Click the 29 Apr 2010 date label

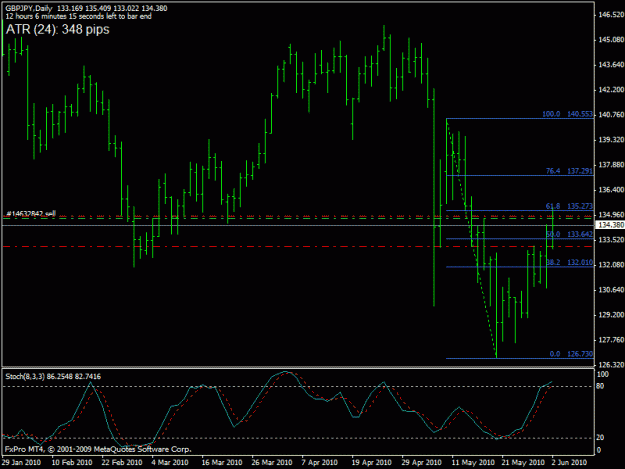pos(422,462)
